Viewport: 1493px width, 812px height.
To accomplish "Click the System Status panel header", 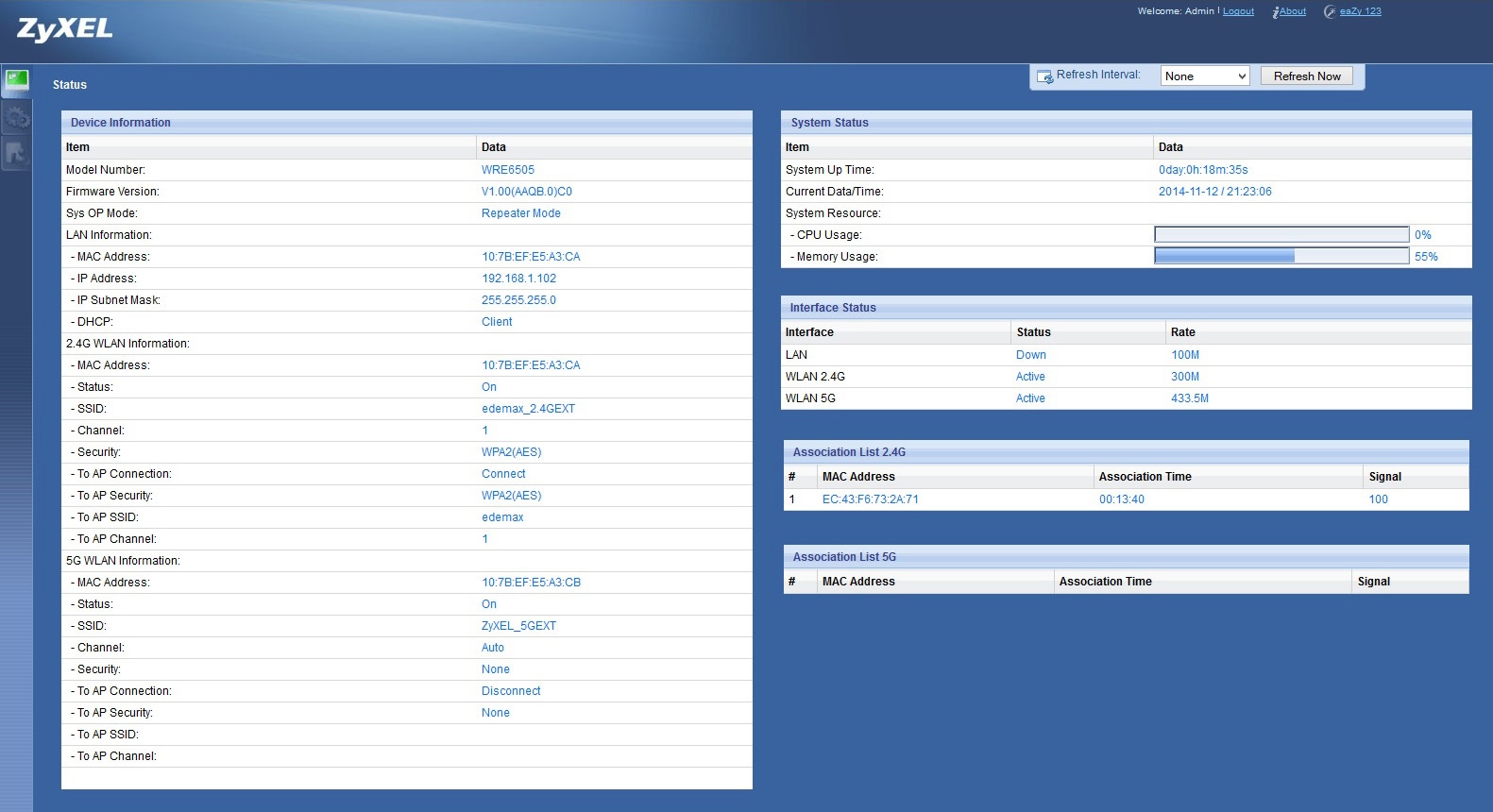I will pyautogui.click(x=1127, y=123).
